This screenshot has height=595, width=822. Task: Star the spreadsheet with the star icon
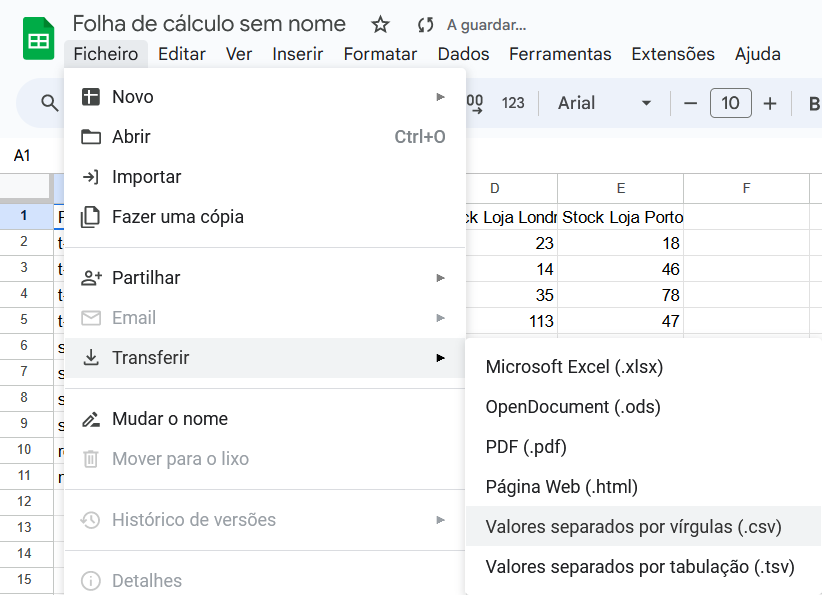(380, 25)
